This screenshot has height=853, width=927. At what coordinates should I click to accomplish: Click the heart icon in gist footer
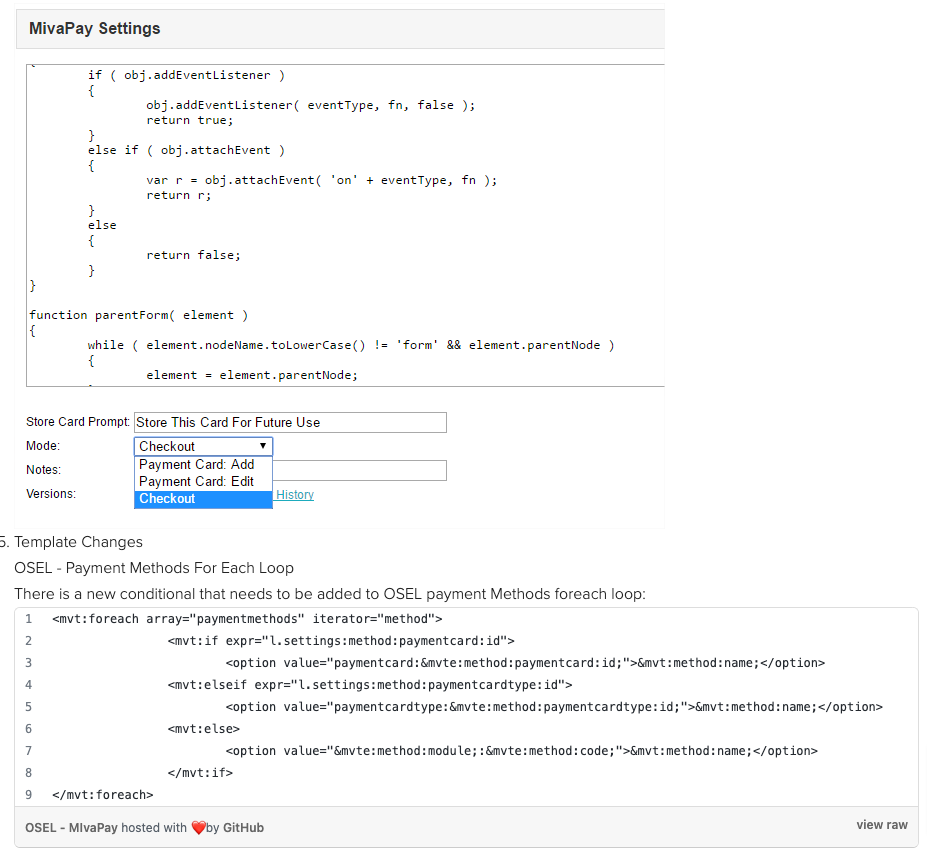[199, 828]
